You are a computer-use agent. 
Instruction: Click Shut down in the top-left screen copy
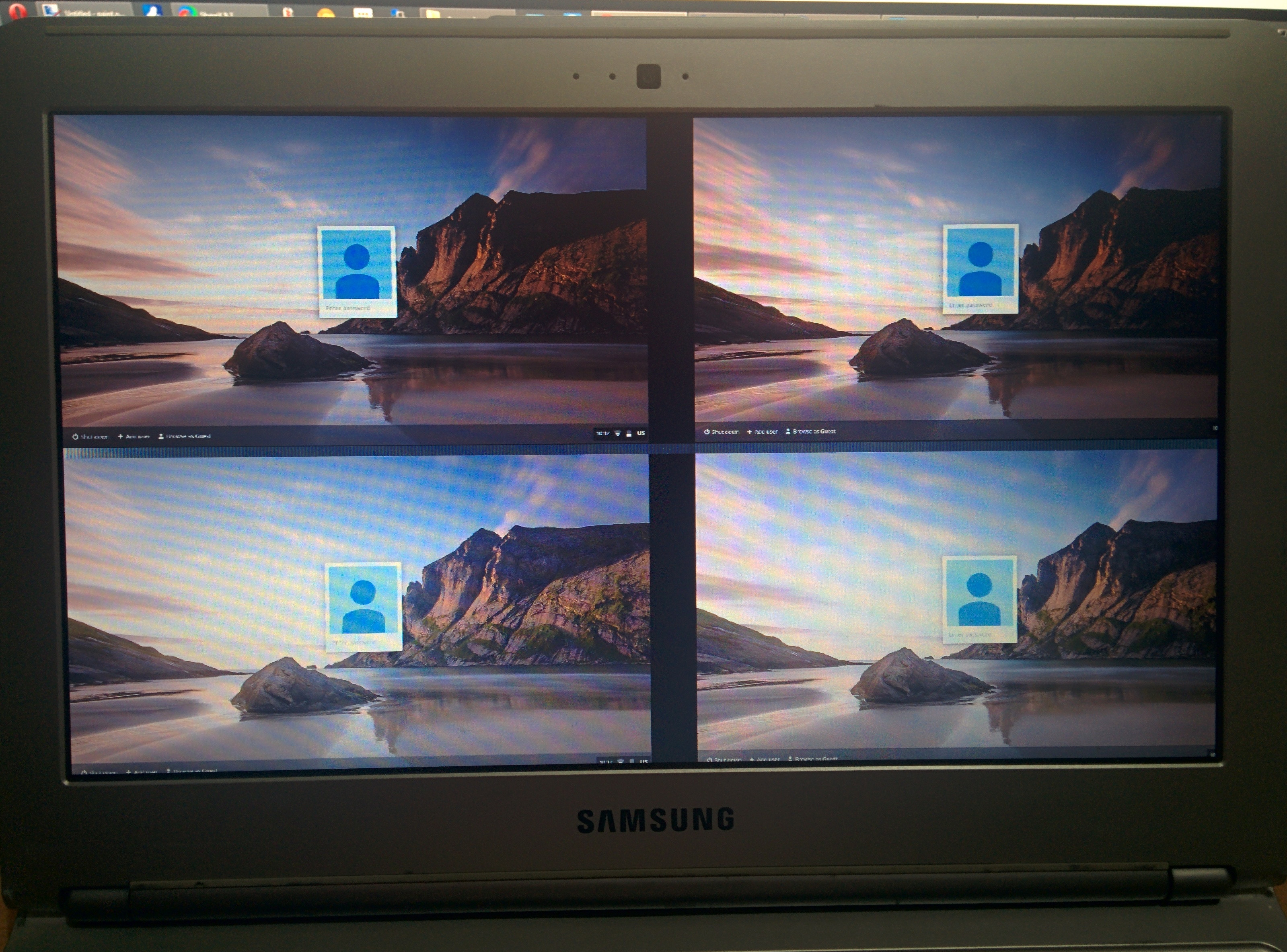click(x=90, y=436)
